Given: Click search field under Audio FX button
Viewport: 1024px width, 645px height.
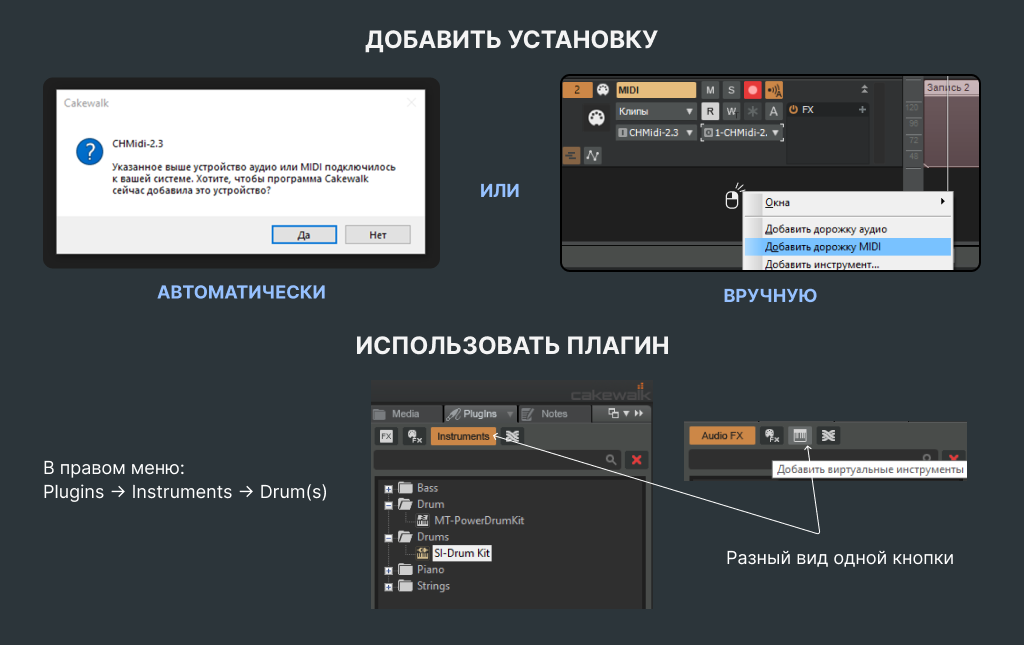Looking at the screenshot, I should [812, 458].
